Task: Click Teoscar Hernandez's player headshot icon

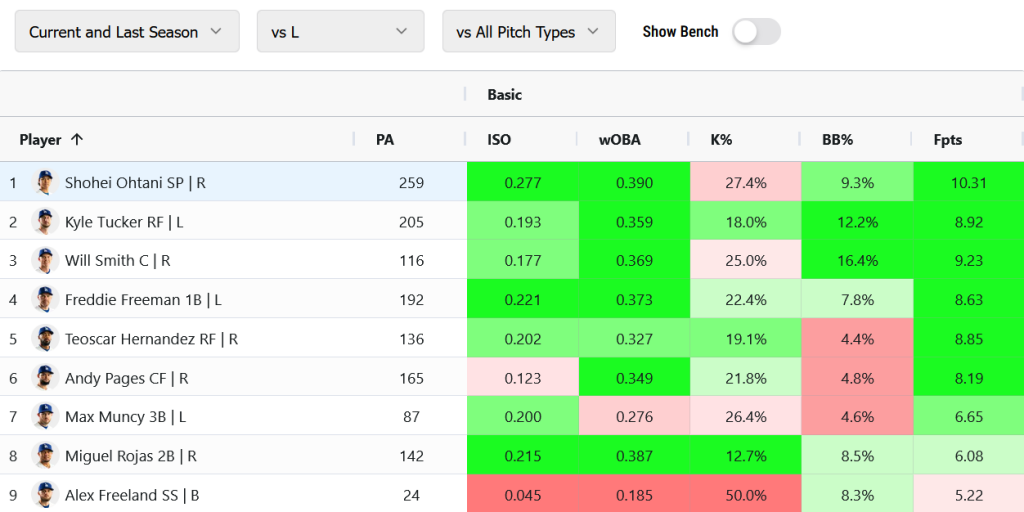Action: point(45,339)
